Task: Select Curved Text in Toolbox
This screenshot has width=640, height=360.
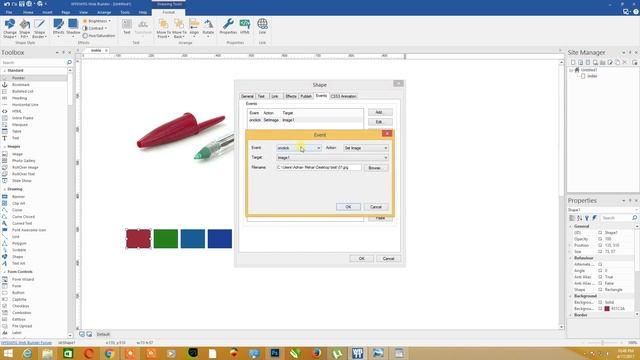Action: tap(22, 223)
